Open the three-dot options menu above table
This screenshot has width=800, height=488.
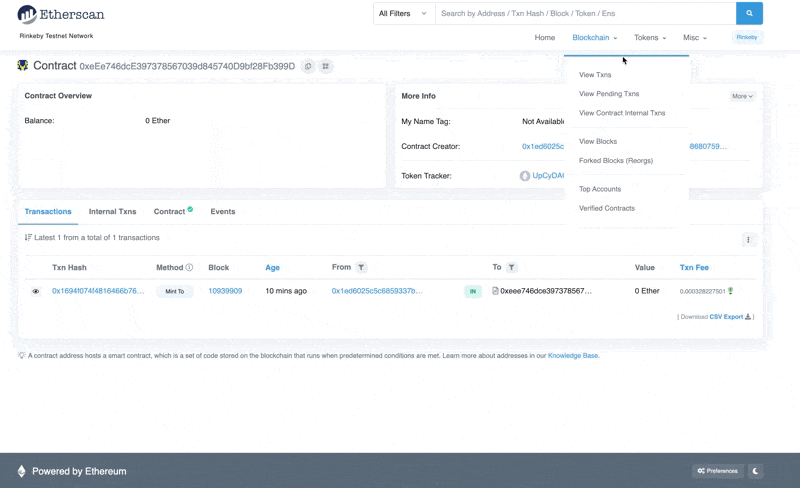coord(748,240)
